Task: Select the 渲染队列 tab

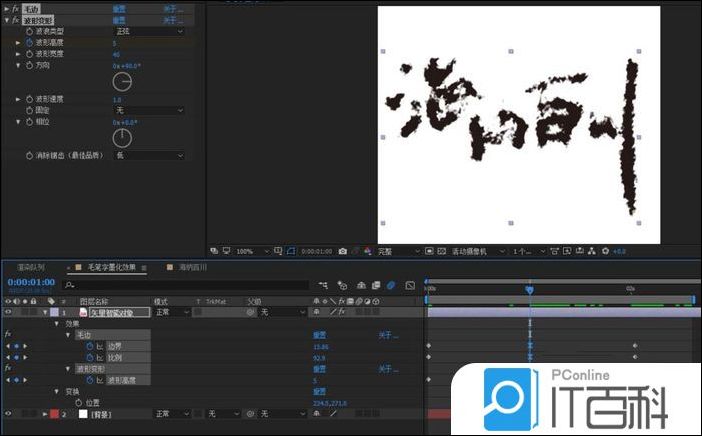Action: tap(31, 268)
